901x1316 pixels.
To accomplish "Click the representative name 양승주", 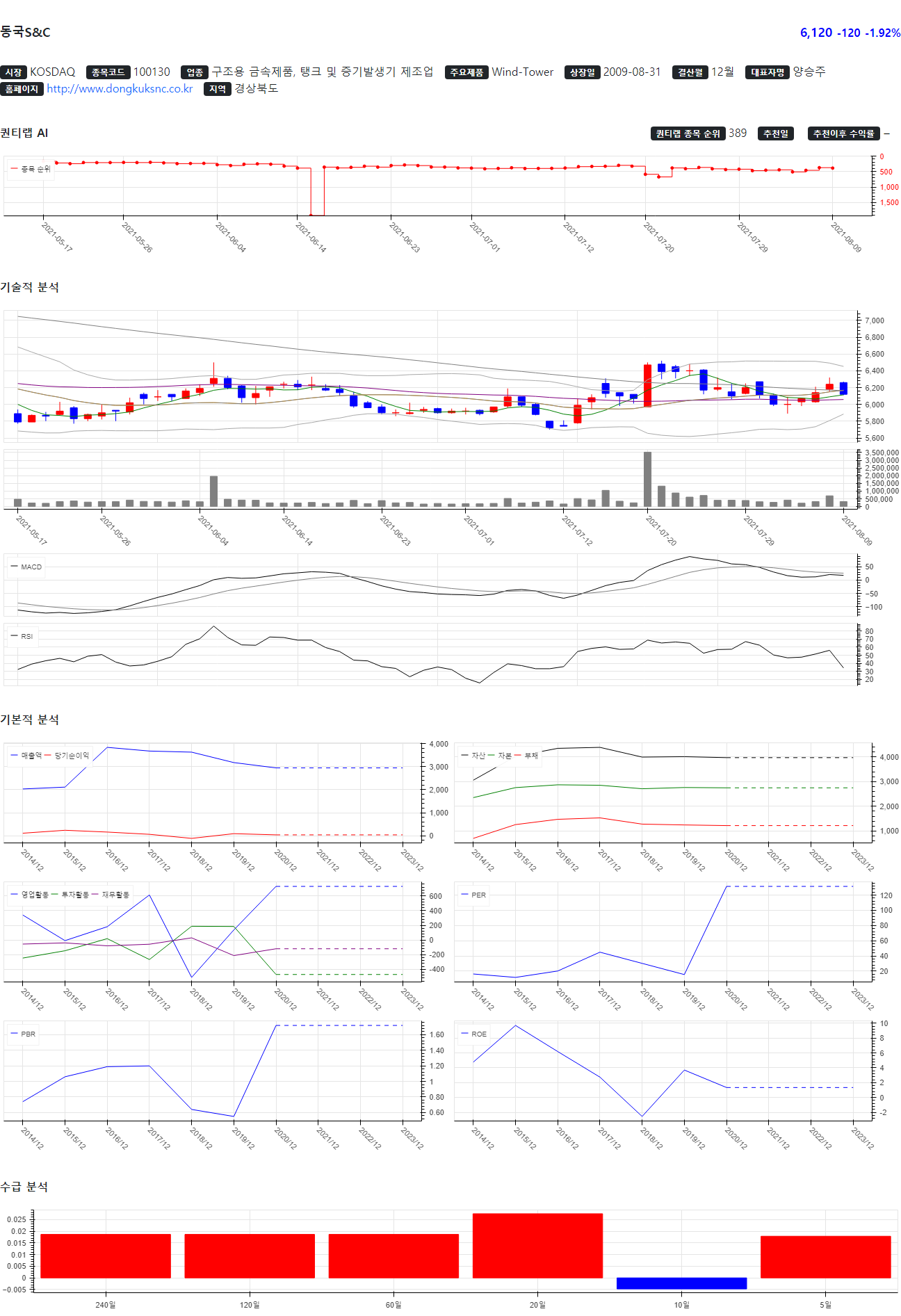I will pos(809,72).
